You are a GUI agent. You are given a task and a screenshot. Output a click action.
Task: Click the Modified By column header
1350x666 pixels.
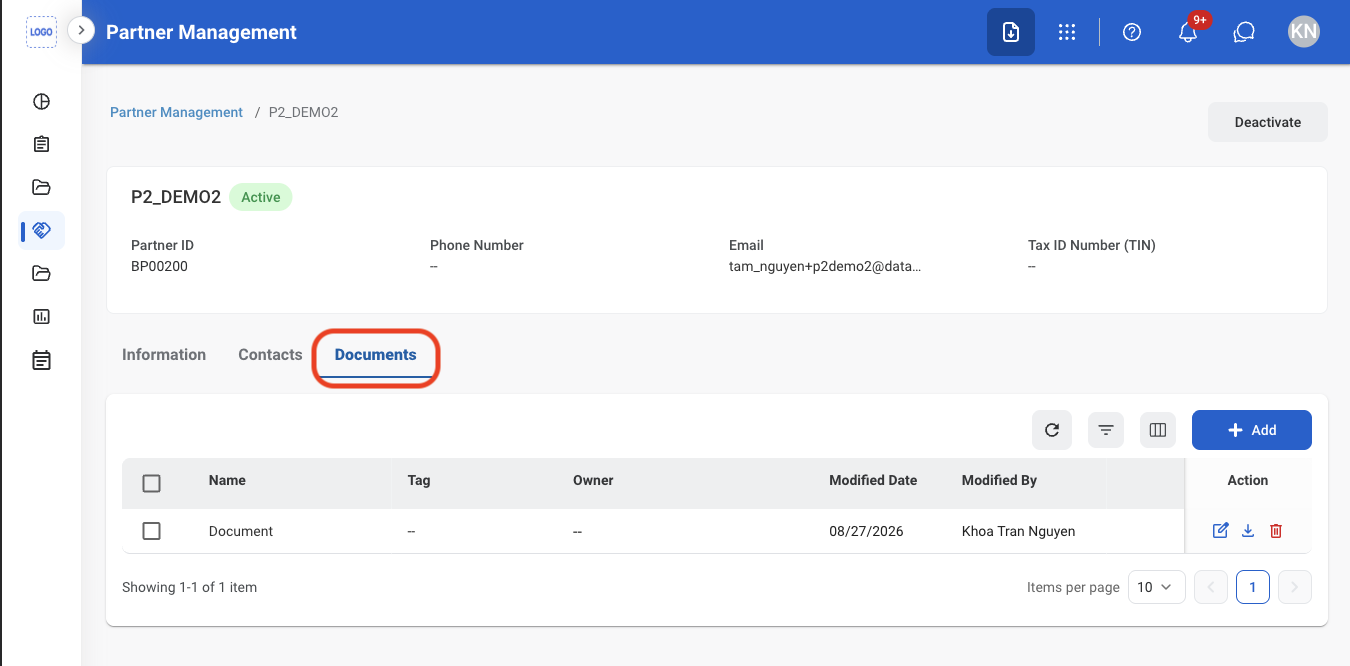point(999,480)
